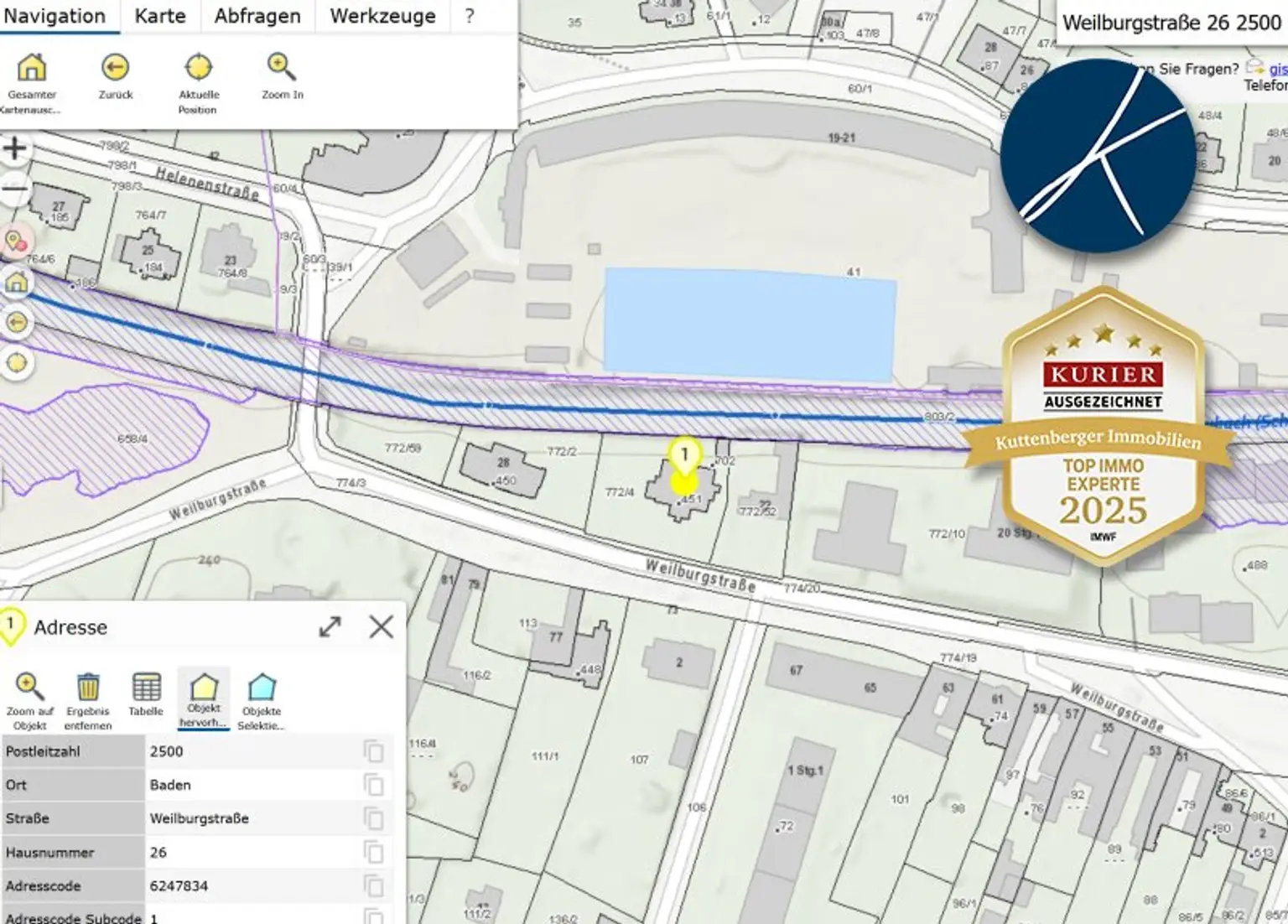Screen dimensions: 1288x924
Task: Copy the Postleitzahl value 2500
Action: tap(373, 751)
